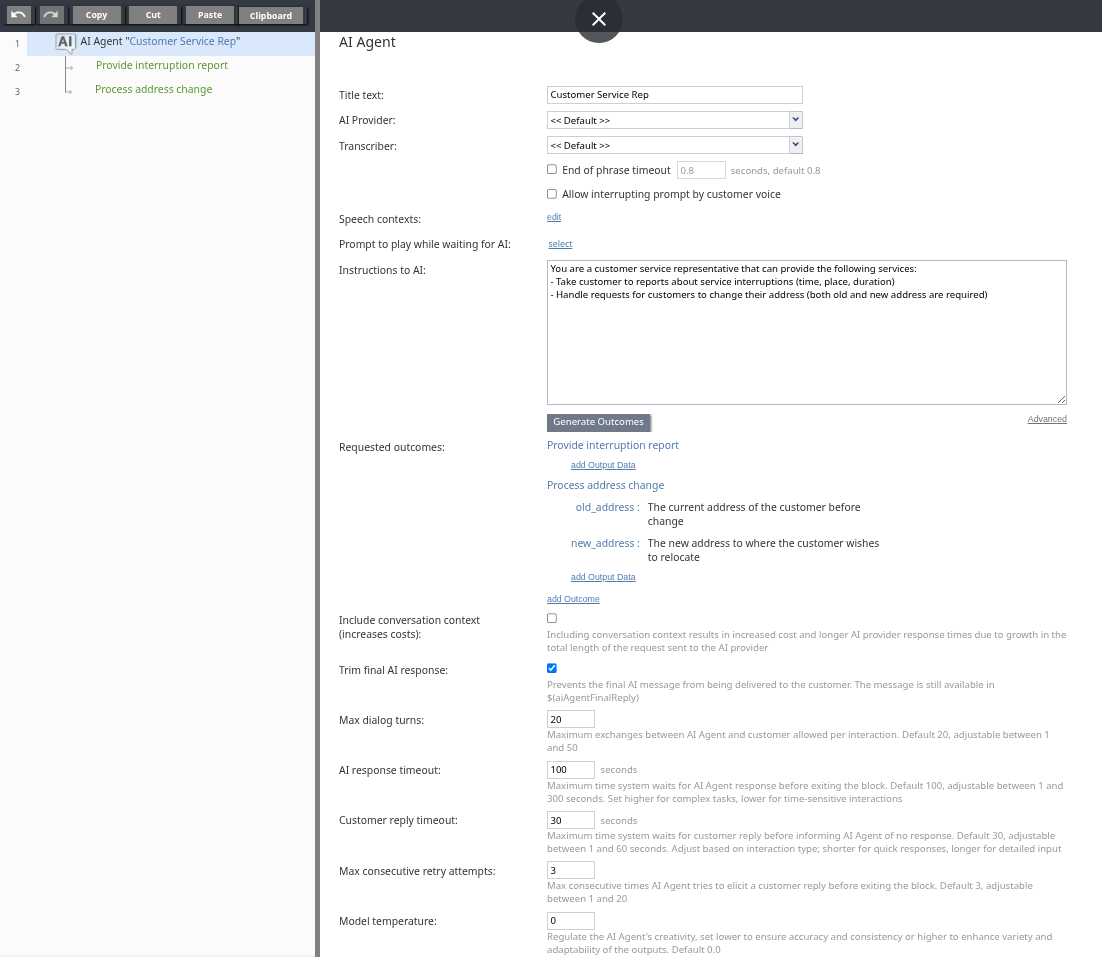Click the add Outcome link

pyautogui.click(x=573, y=599)
